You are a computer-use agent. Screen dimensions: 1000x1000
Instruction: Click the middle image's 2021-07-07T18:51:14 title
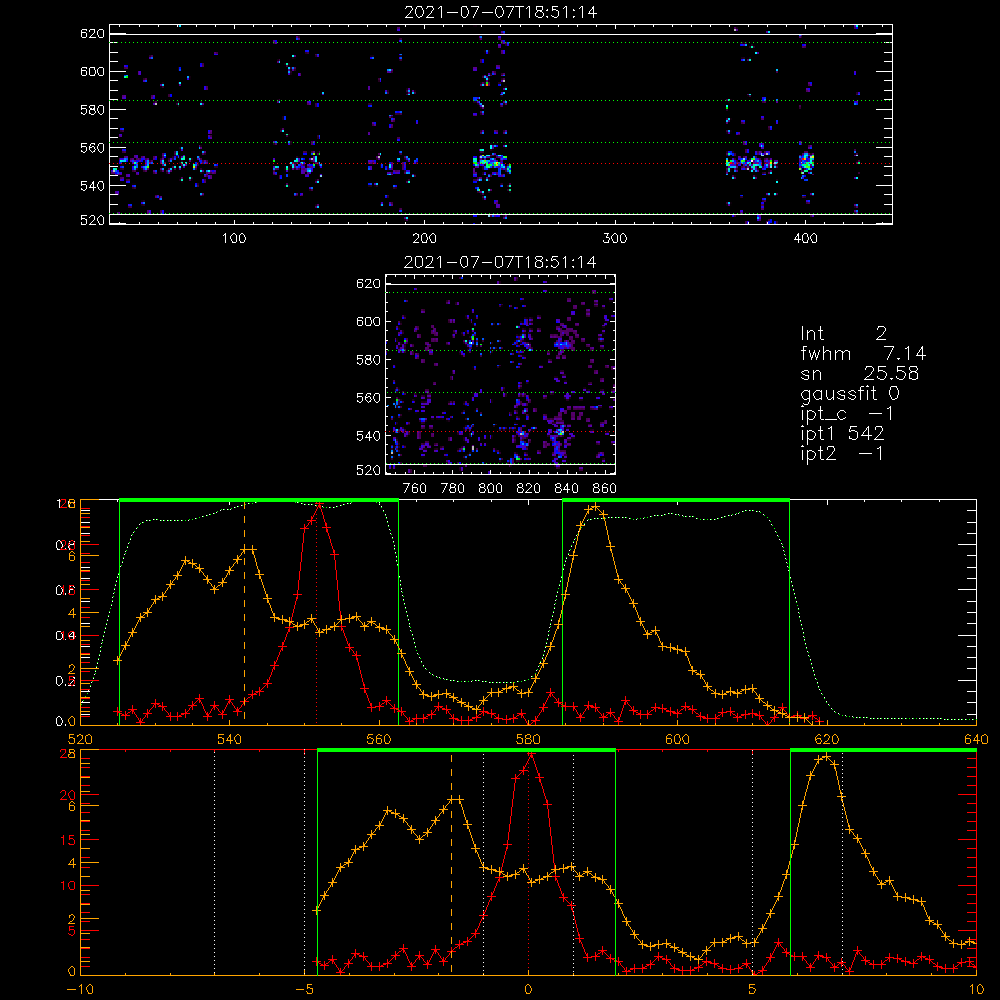coord(500,262)
